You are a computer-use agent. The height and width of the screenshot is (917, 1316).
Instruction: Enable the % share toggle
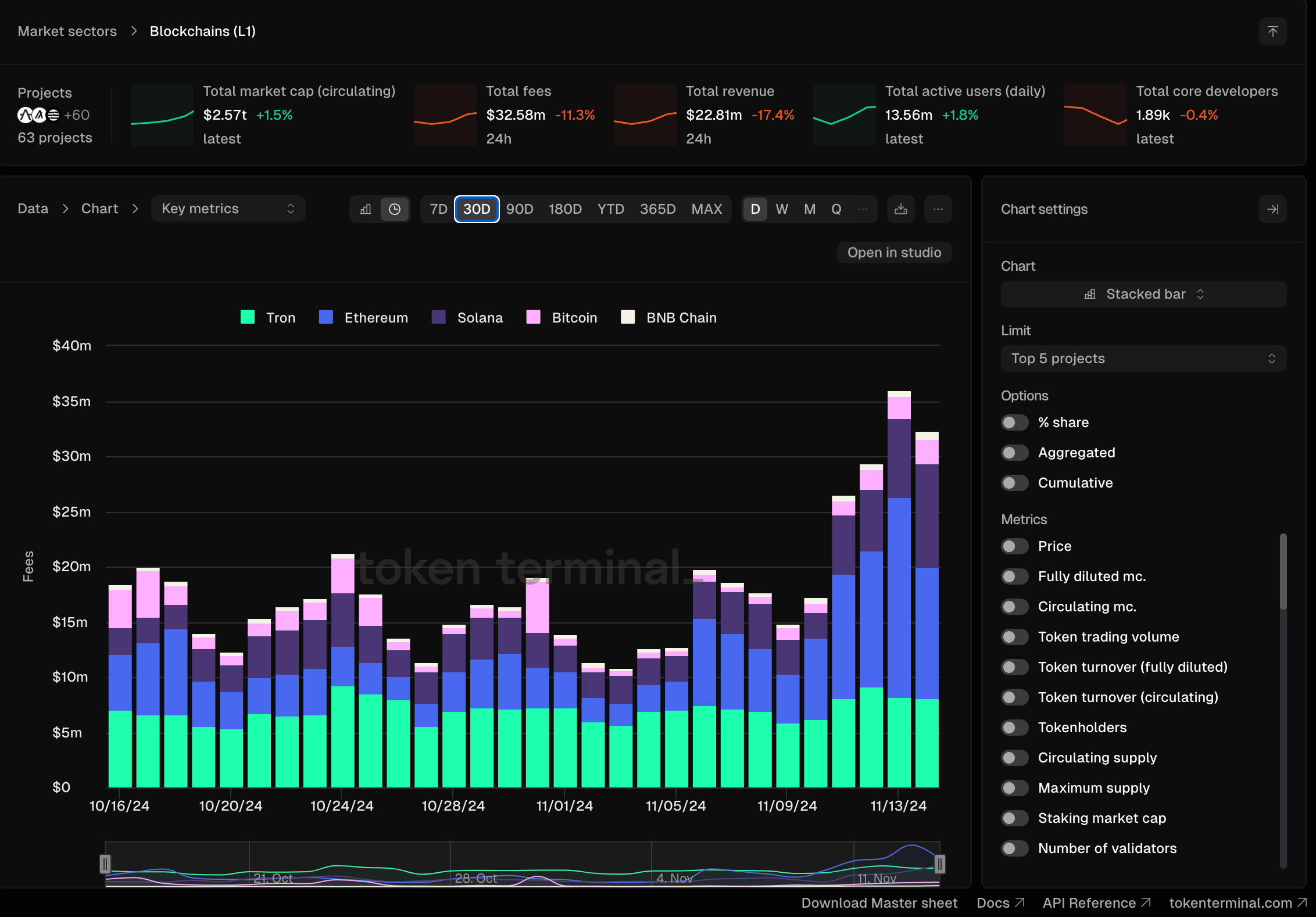[1014, 422]
